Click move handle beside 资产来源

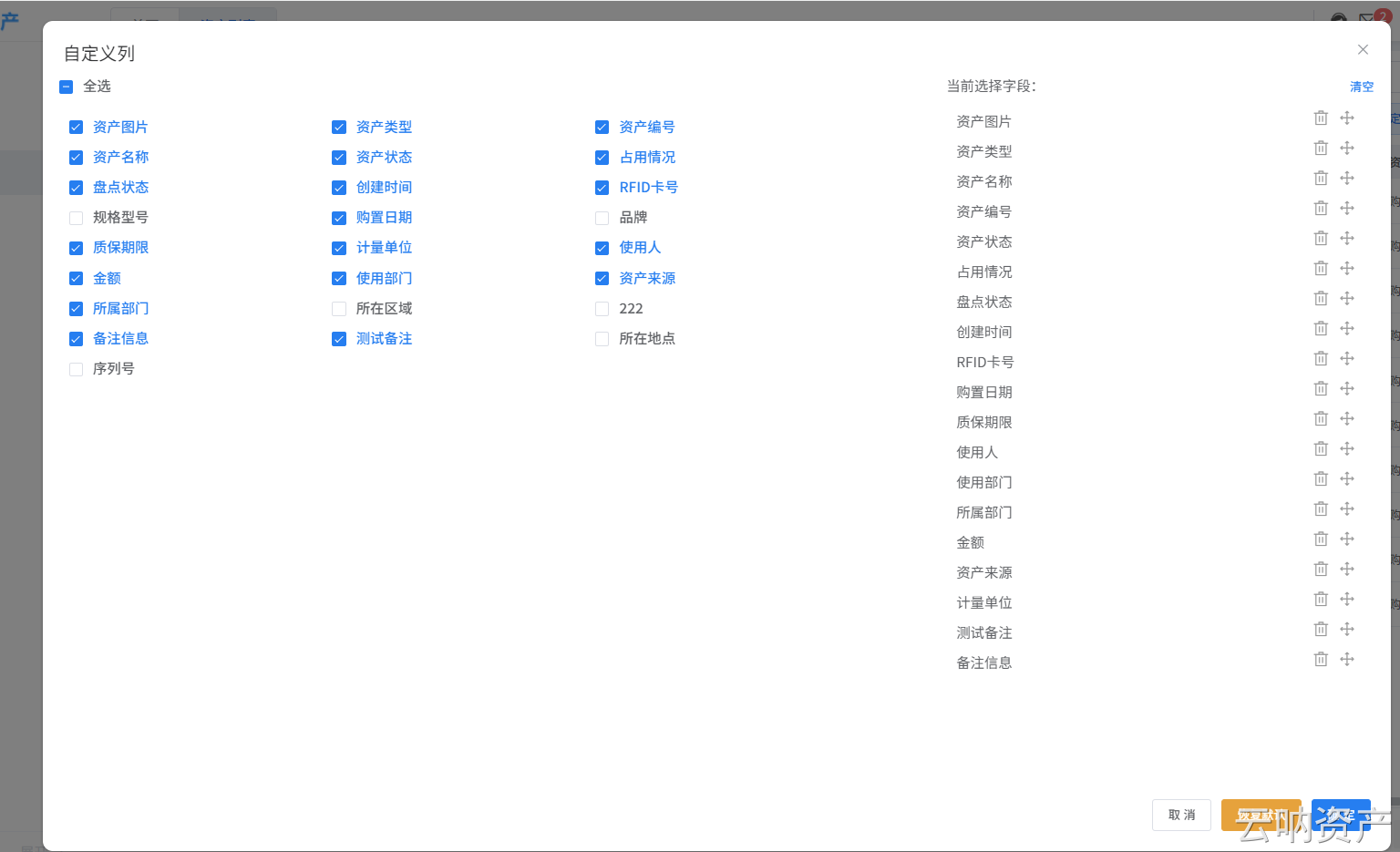pyautogui.click(x=1347, y=569)
